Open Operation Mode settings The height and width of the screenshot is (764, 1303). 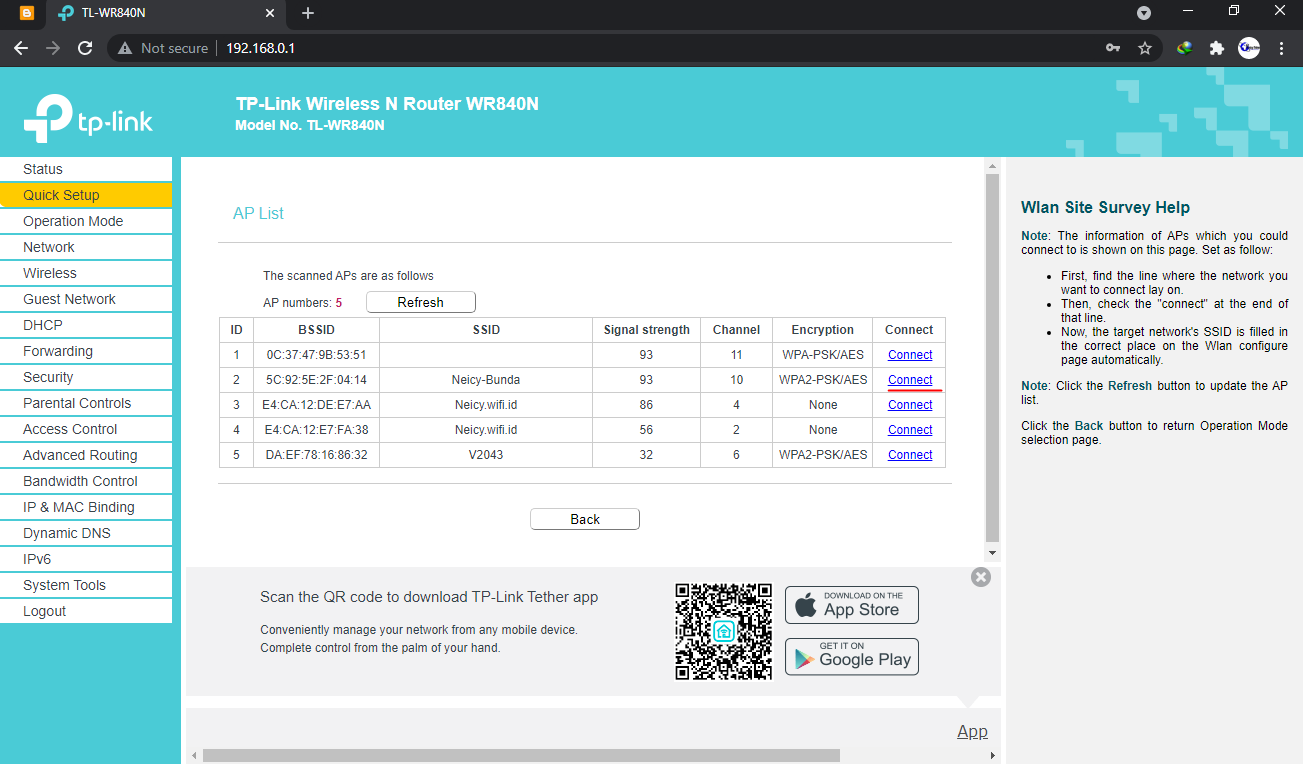[86, 221]
